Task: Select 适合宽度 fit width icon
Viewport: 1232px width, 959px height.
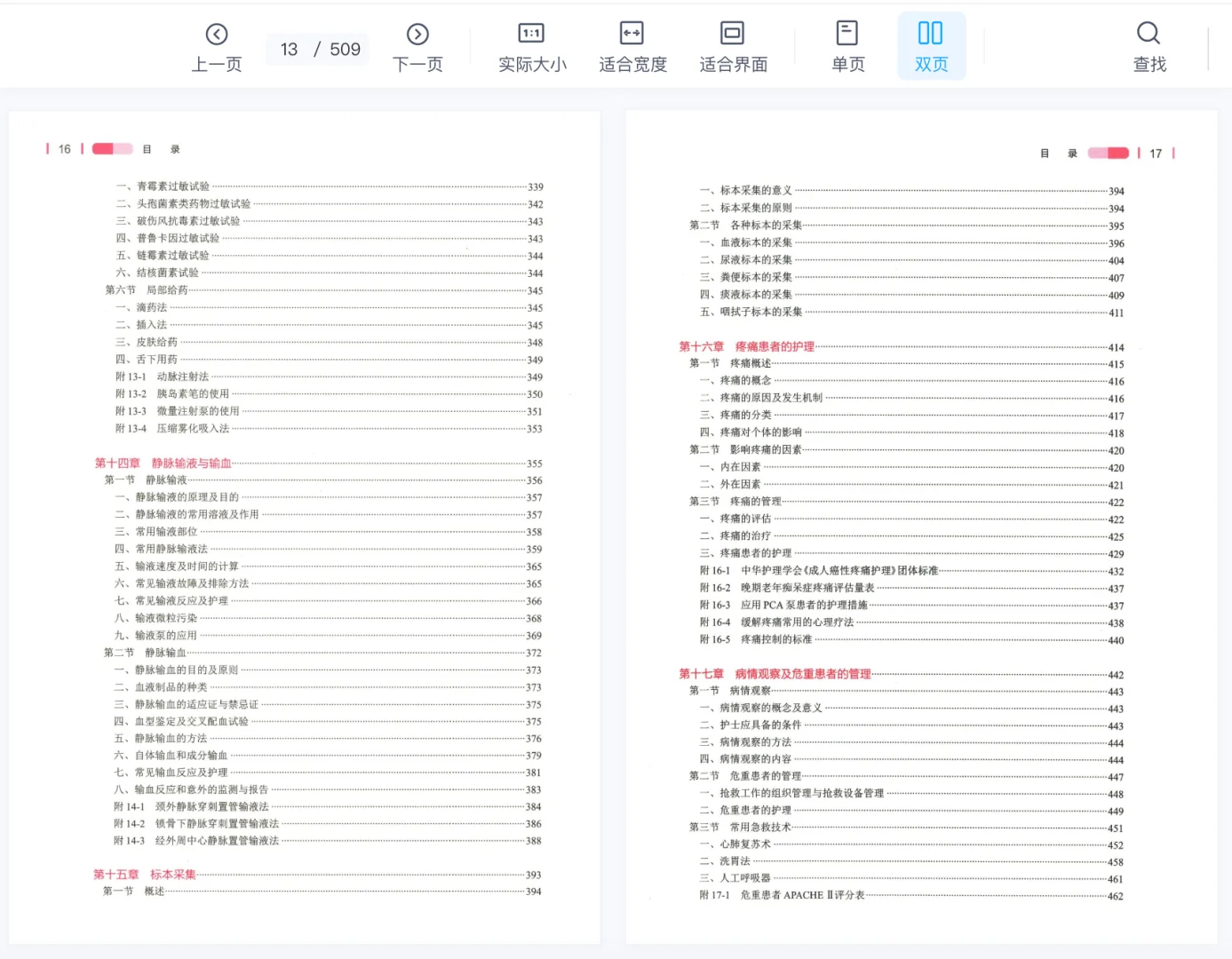Action: tap(632, 34)
